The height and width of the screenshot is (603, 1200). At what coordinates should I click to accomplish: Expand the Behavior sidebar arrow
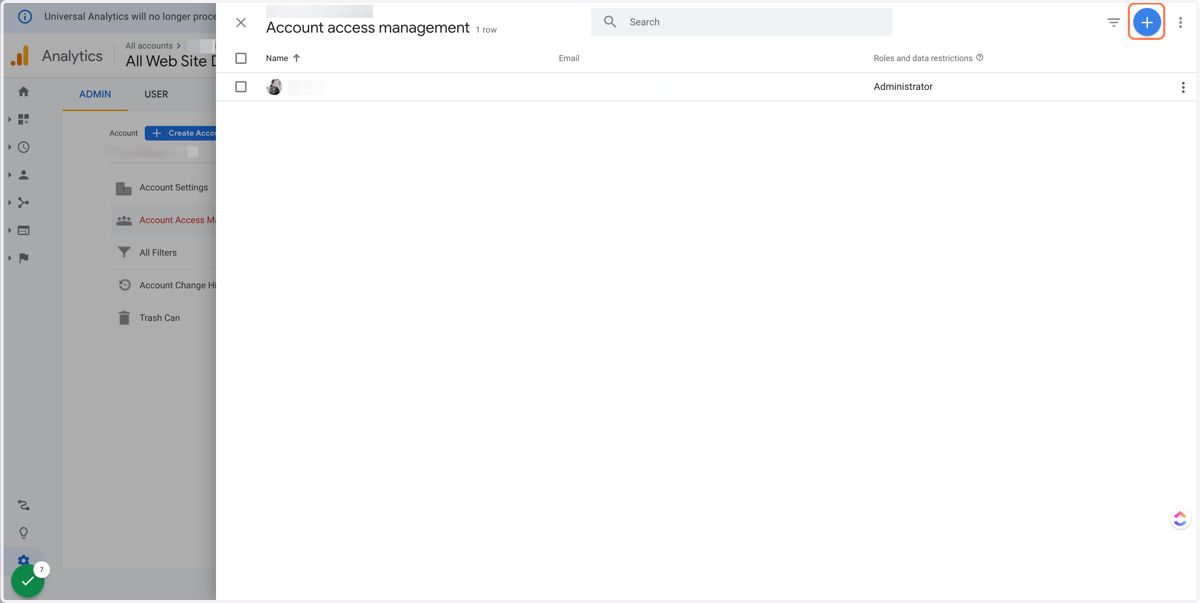coord(10,230)
